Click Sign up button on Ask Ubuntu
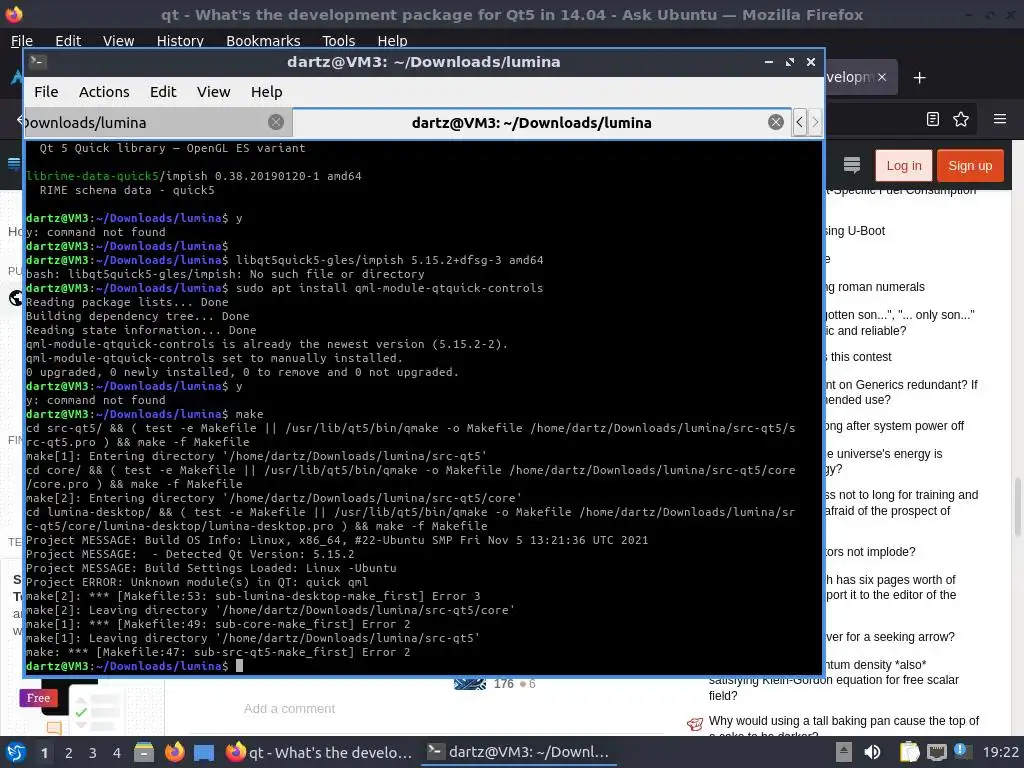The image size is (1024, 768). 970,166
